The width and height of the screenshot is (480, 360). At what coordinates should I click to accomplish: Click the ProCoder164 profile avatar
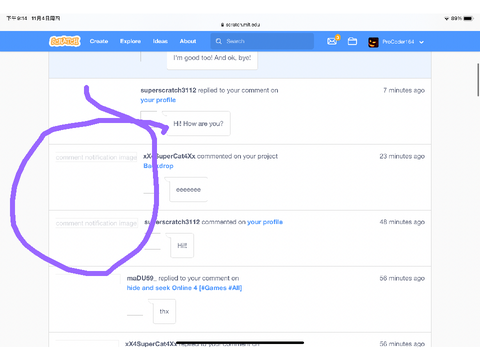373,42
